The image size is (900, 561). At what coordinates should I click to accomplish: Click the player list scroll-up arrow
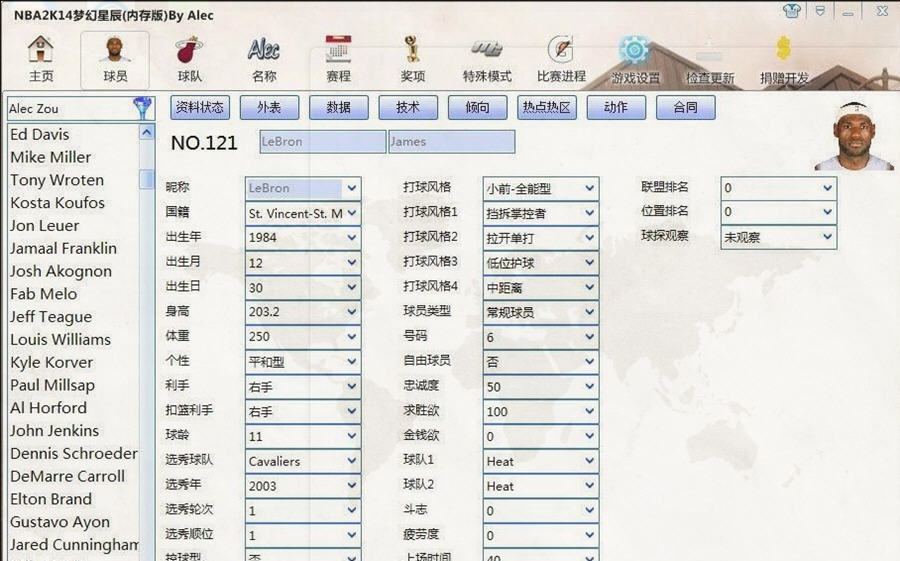[x=147, y=133]
